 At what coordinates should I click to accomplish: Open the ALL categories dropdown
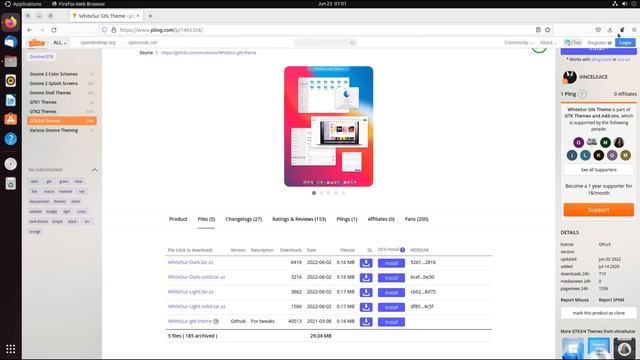60,42
